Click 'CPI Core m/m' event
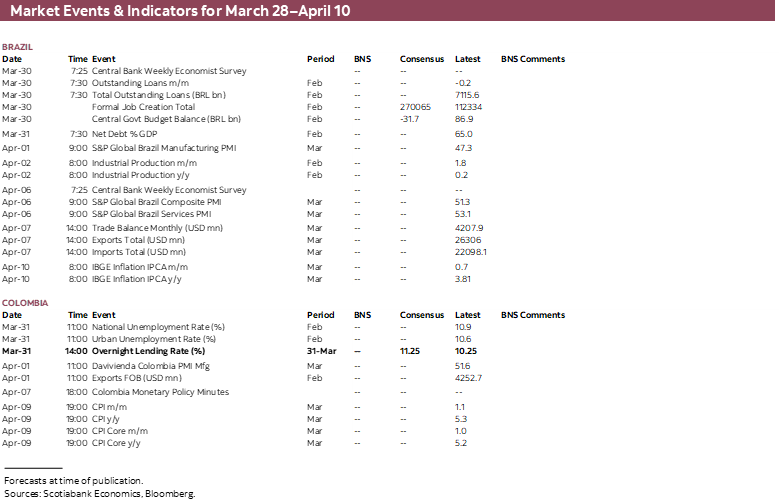 [x=120, y=430]
